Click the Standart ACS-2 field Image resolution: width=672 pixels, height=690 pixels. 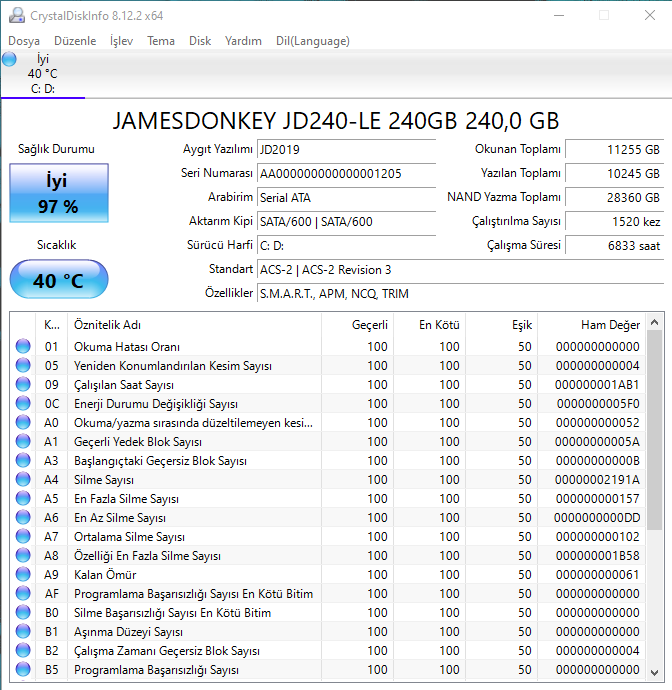click(x=460, y=269)
